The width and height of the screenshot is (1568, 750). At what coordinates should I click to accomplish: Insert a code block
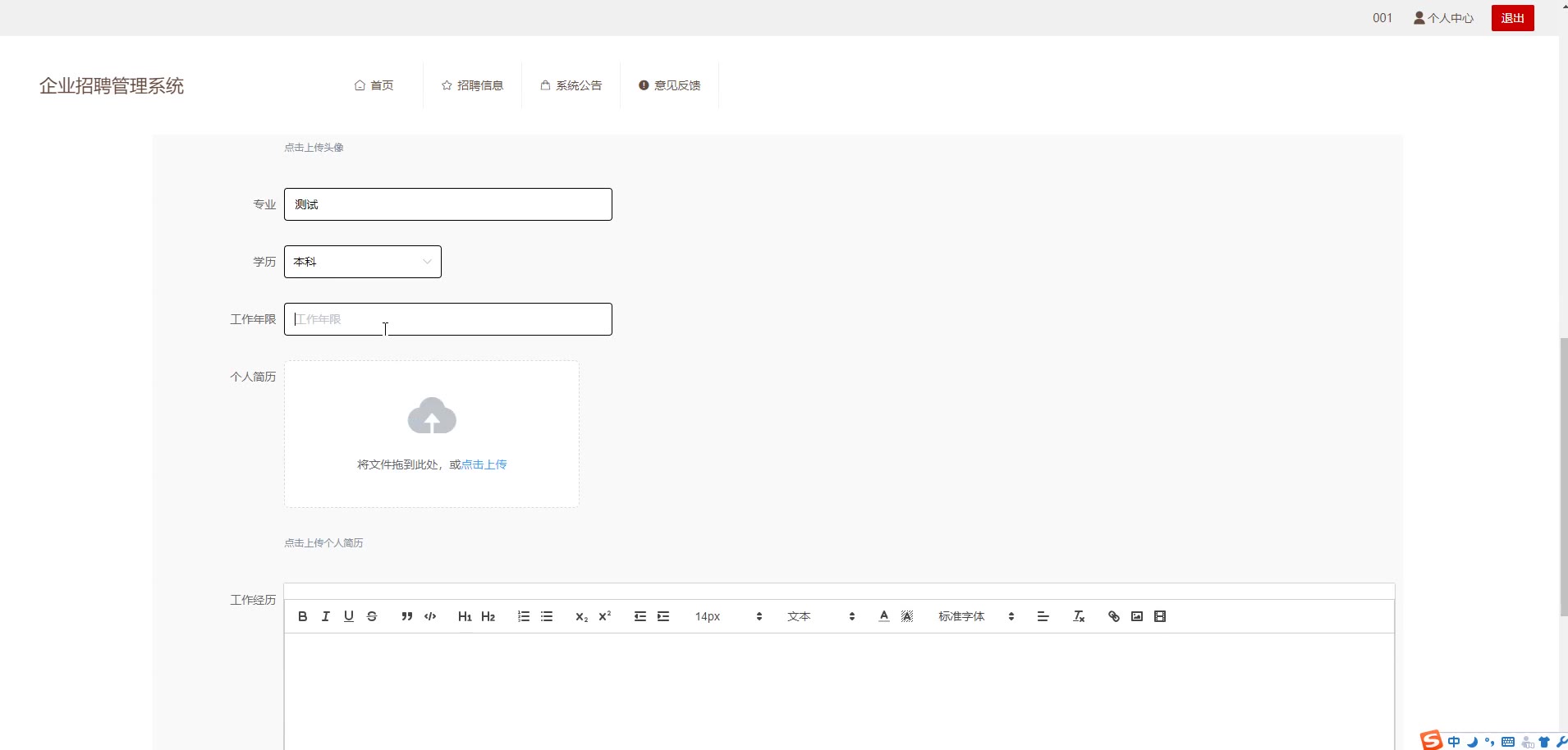pos(430,616)
